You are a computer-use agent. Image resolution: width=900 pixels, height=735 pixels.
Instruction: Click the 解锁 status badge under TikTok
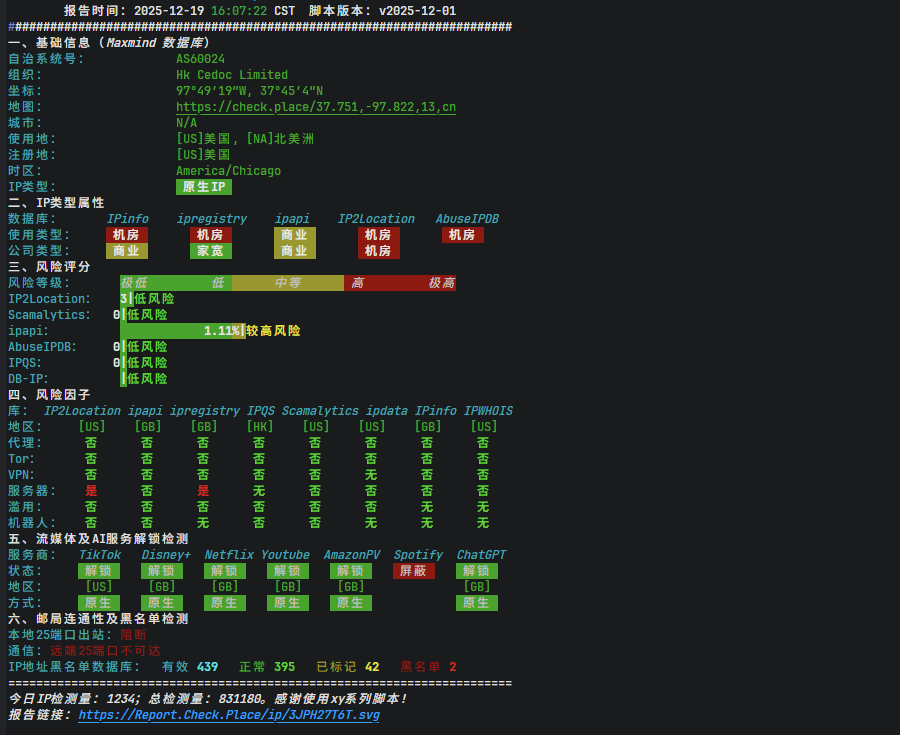coord(99,571)
